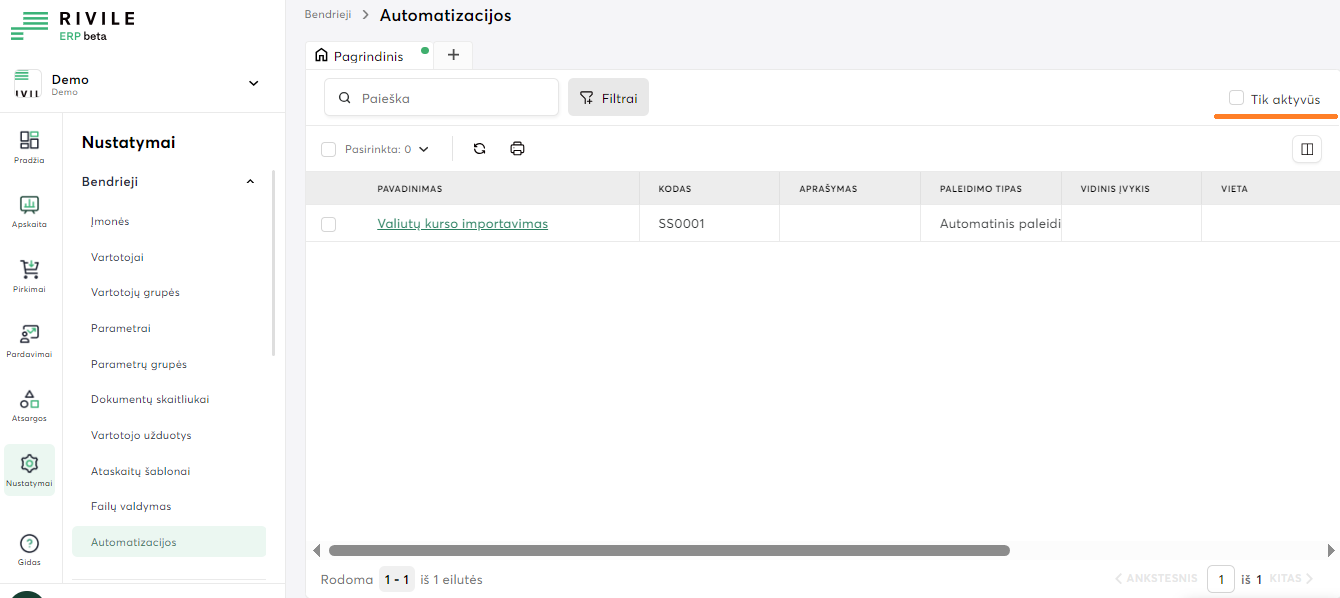Go to Pirkimai purchases cart icon
This screenshot has height=598, width=1340.
pyautogui.click(x=29, y=270)
